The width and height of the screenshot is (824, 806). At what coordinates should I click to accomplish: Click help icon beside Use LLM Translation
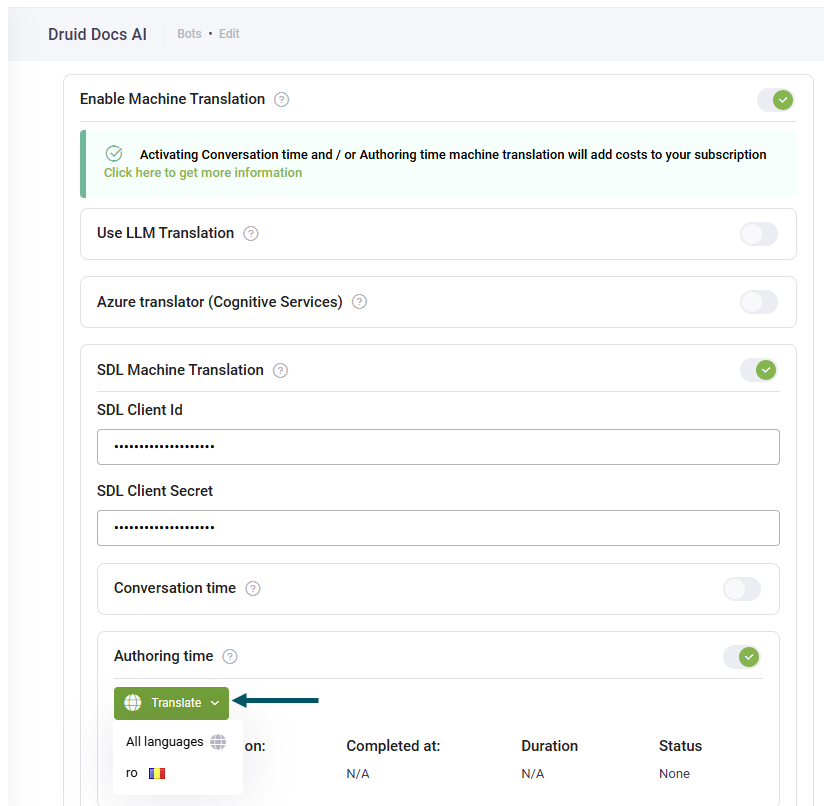pos(251,234)
